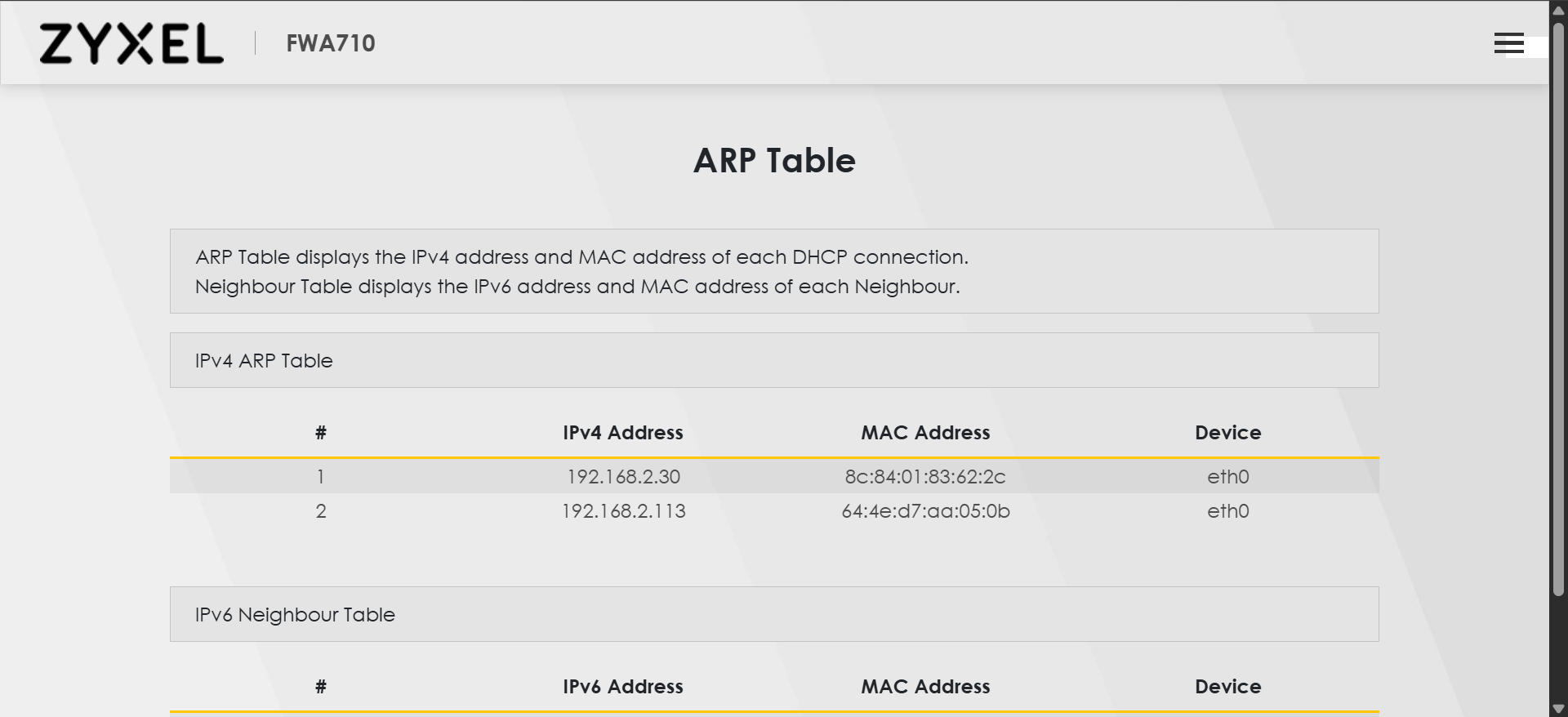Screen dimensions: 1568x717
Task: Select the IPv6 Neighbour Table section header
Action: [x=774, y=614]
